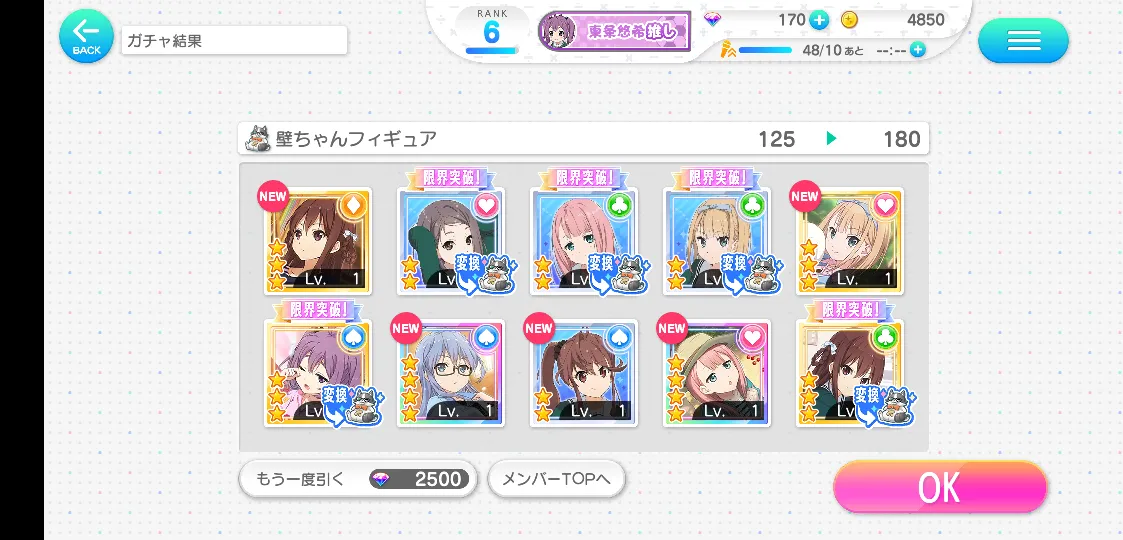Select the NEW glasses girl spade card

click(x=451, y=373)
